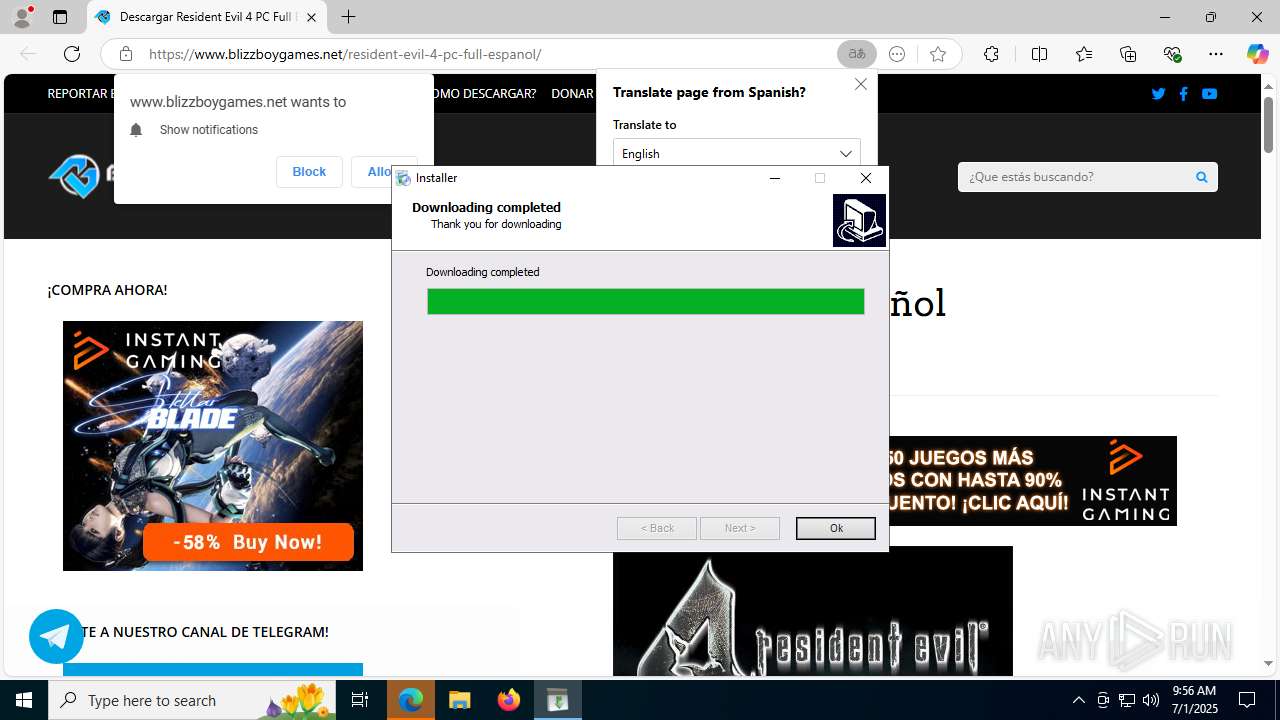Select the Descargar Resident Evil 4 tab

click(x=207, y=17)
